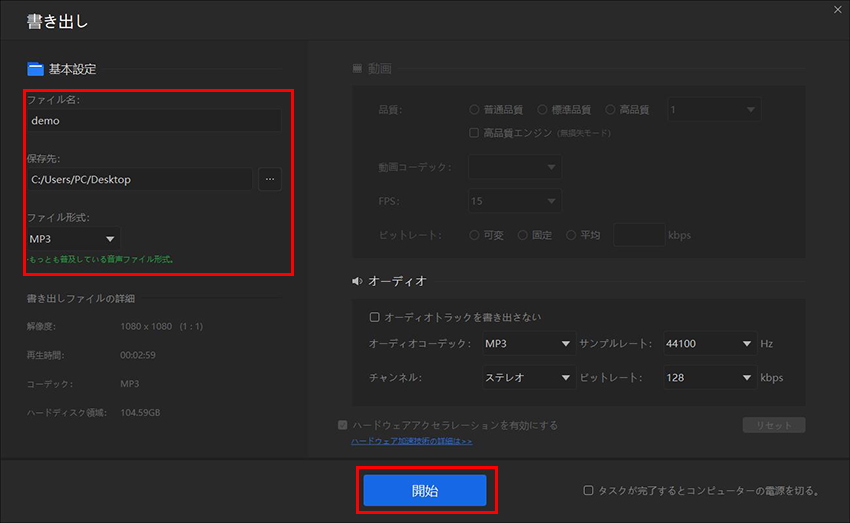Open the quality level dropdown showing 1
Viewport: 850px width, 523px height.
pos(714,109)
